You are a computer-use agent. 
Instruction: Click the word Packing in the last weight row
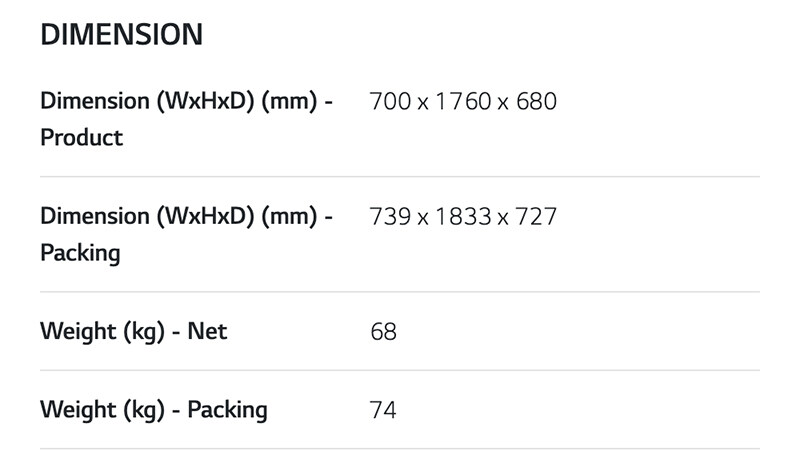[x=227, y=409]
